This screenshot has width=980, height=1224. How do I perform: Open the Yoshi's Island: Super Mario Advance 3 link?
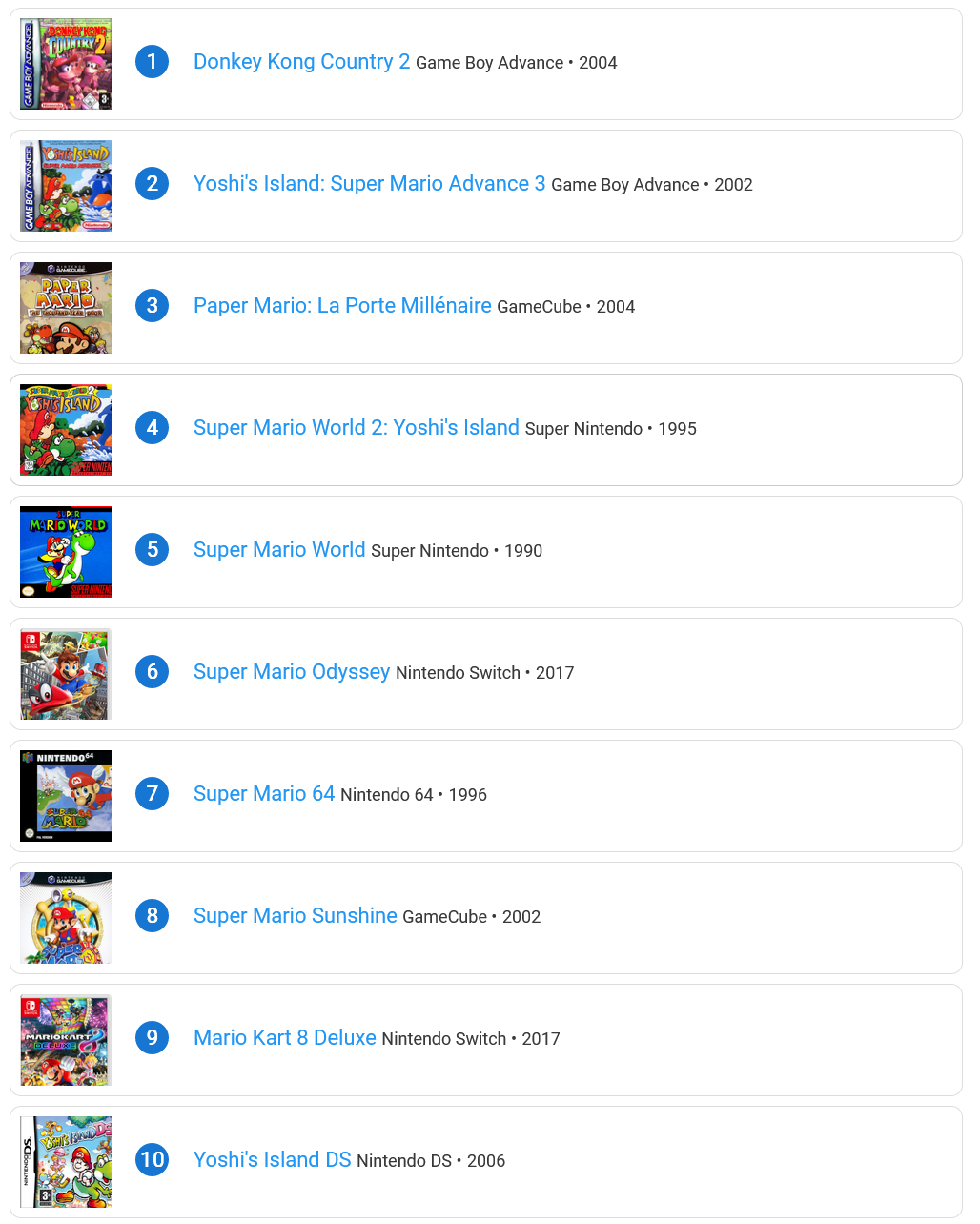(x=369, y=184)
